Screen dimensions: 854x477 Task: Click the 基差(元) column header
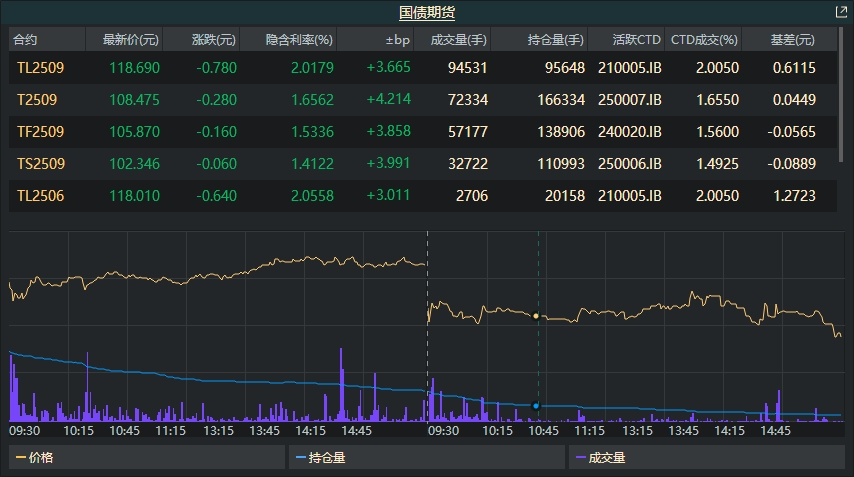coord(791,40)
